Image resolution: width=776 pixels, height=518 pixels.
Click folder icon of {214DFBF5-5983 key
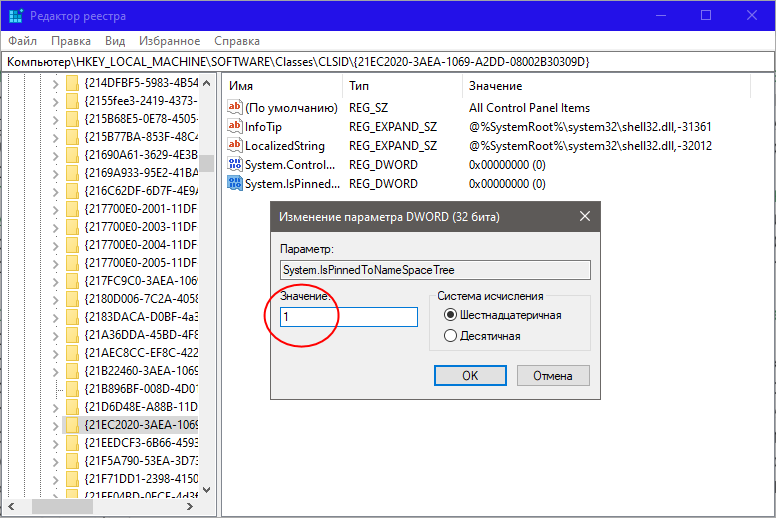[72, 83]
